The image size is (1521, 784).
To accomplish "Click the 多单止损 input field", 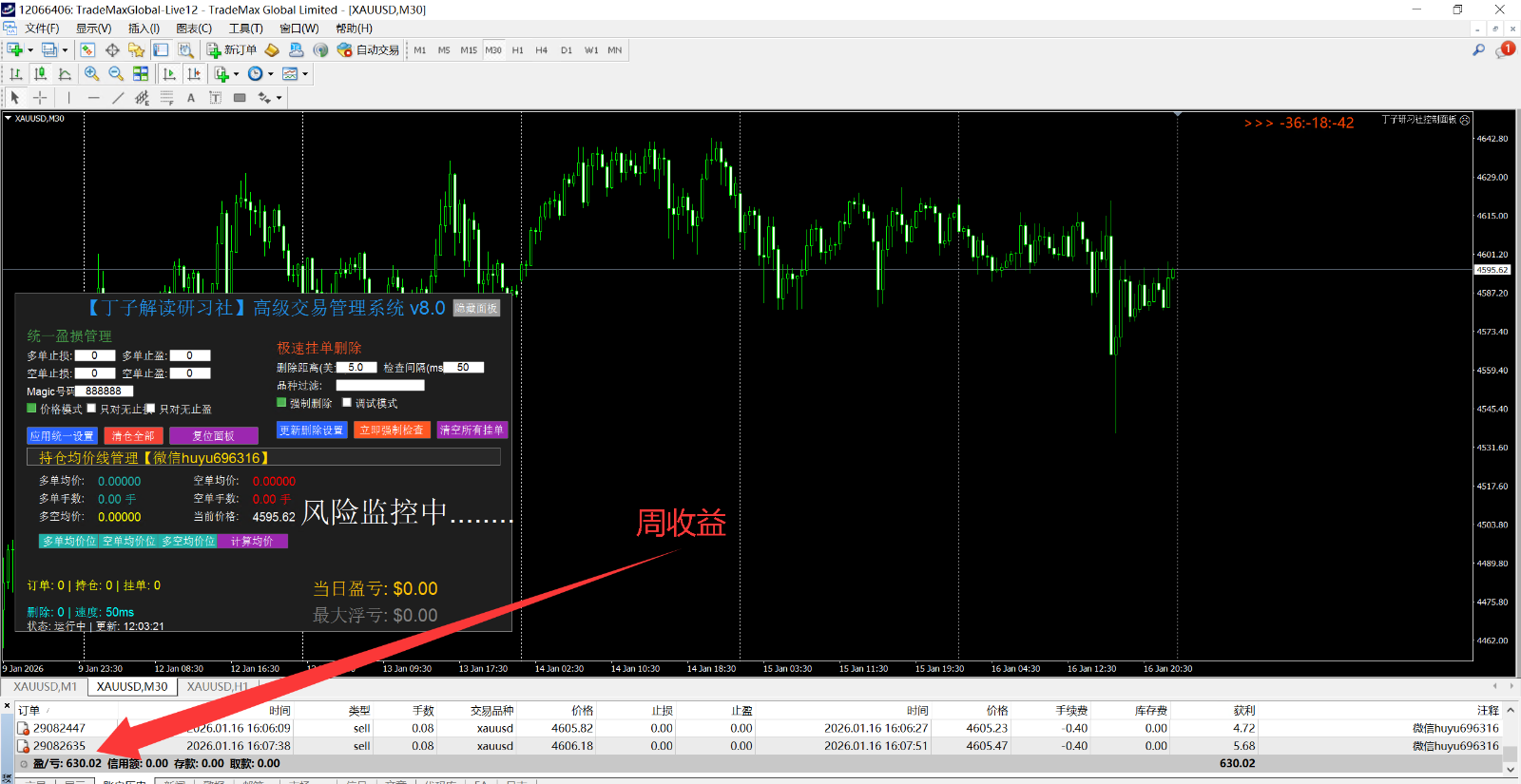I will click(x=95, y=355).
